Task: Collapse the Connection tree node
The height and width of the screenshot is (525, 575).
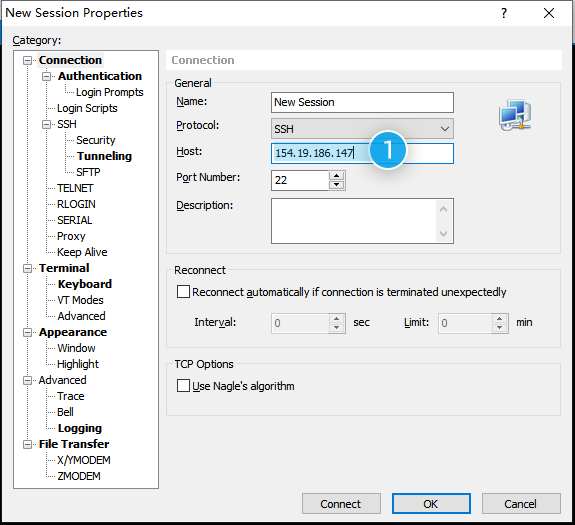Action: (x=28, y=60)
